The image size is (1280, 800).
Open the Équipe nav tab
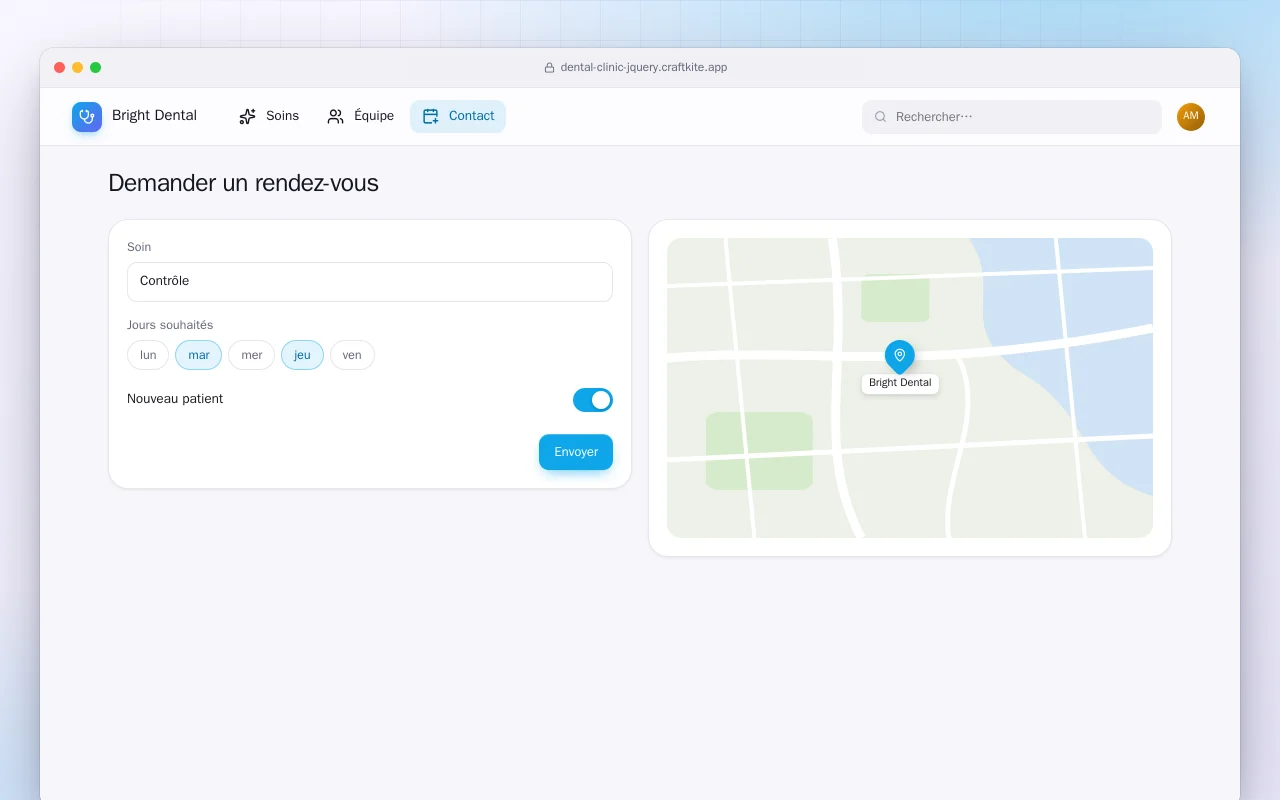tap(361, 116)
